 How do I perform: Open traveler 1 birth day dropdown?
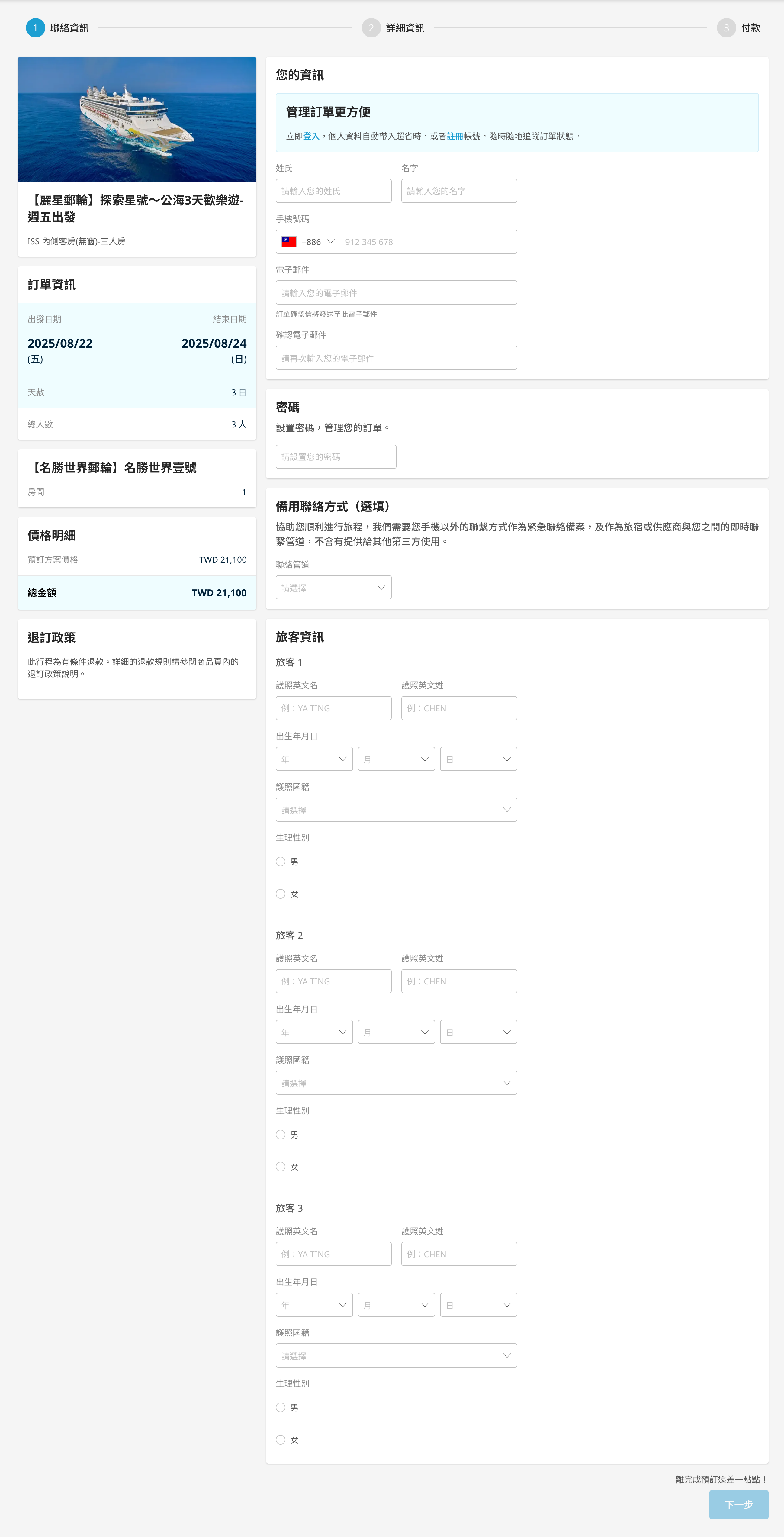[478, 759]
